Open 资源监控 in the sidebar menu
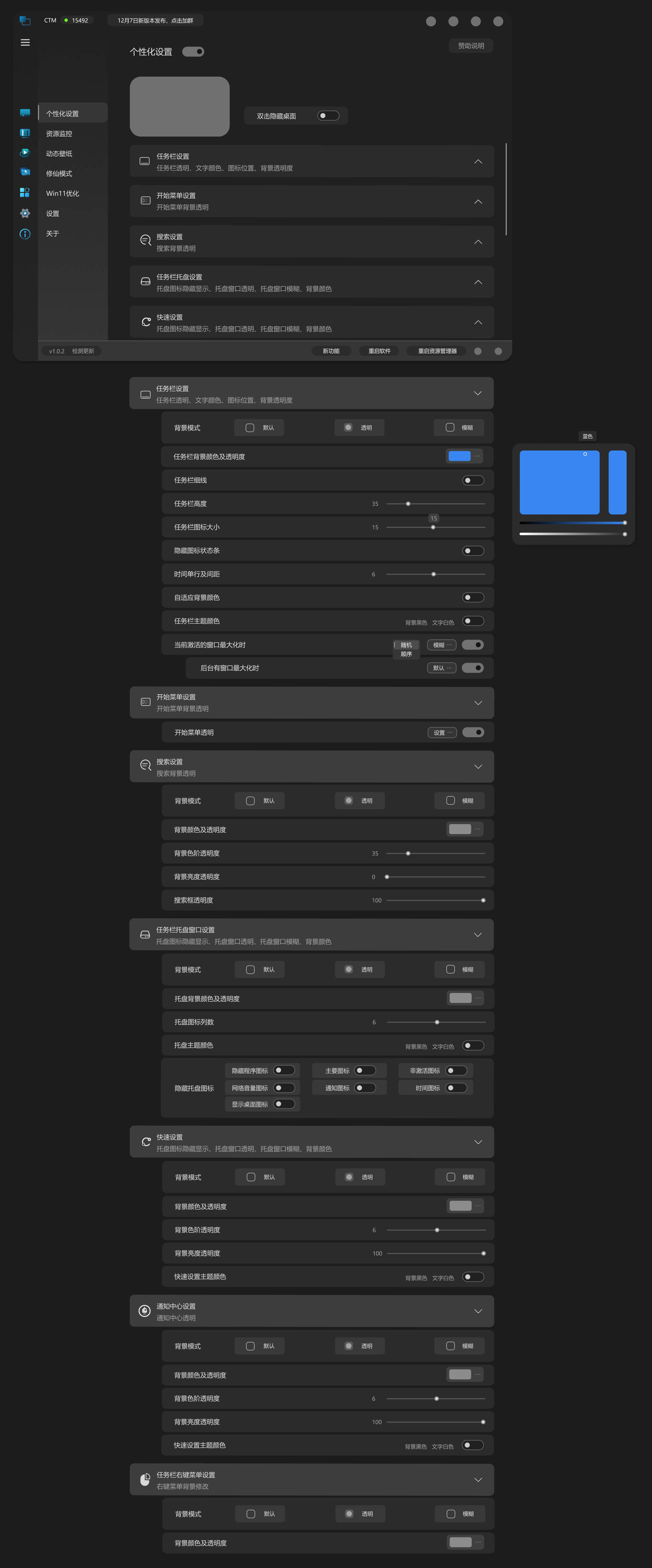Screen dimensions: 652x1568 [x=59, y=133]
